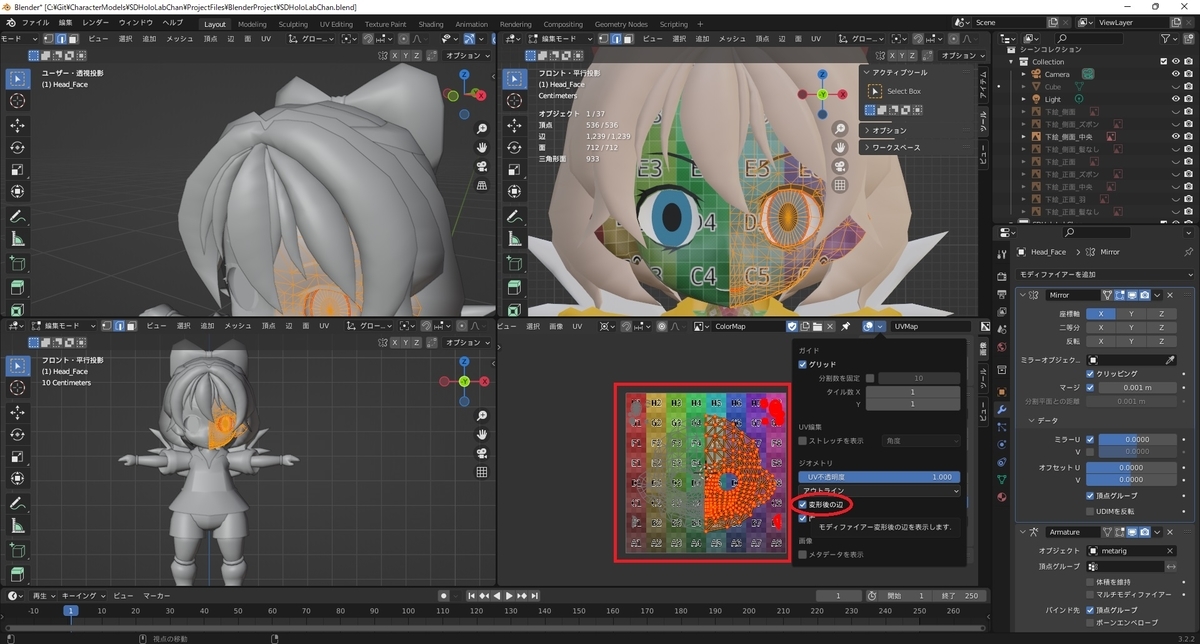Image resolution: width=1200 pixels, height=644 pixels.
Task: Open モディファイアーを追加 dropdown
Action: point(1105,274)
